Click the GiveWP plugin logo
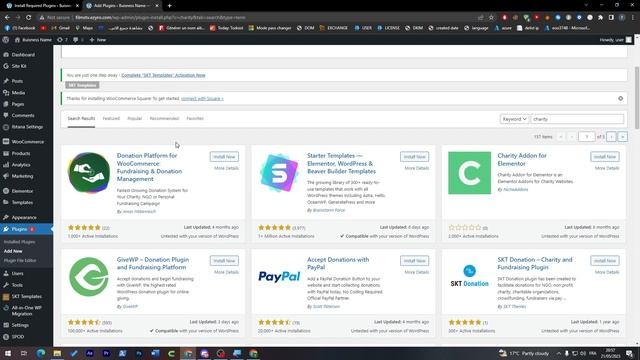Viewport: 640px width, 360px height. click(x=89, y=277)
